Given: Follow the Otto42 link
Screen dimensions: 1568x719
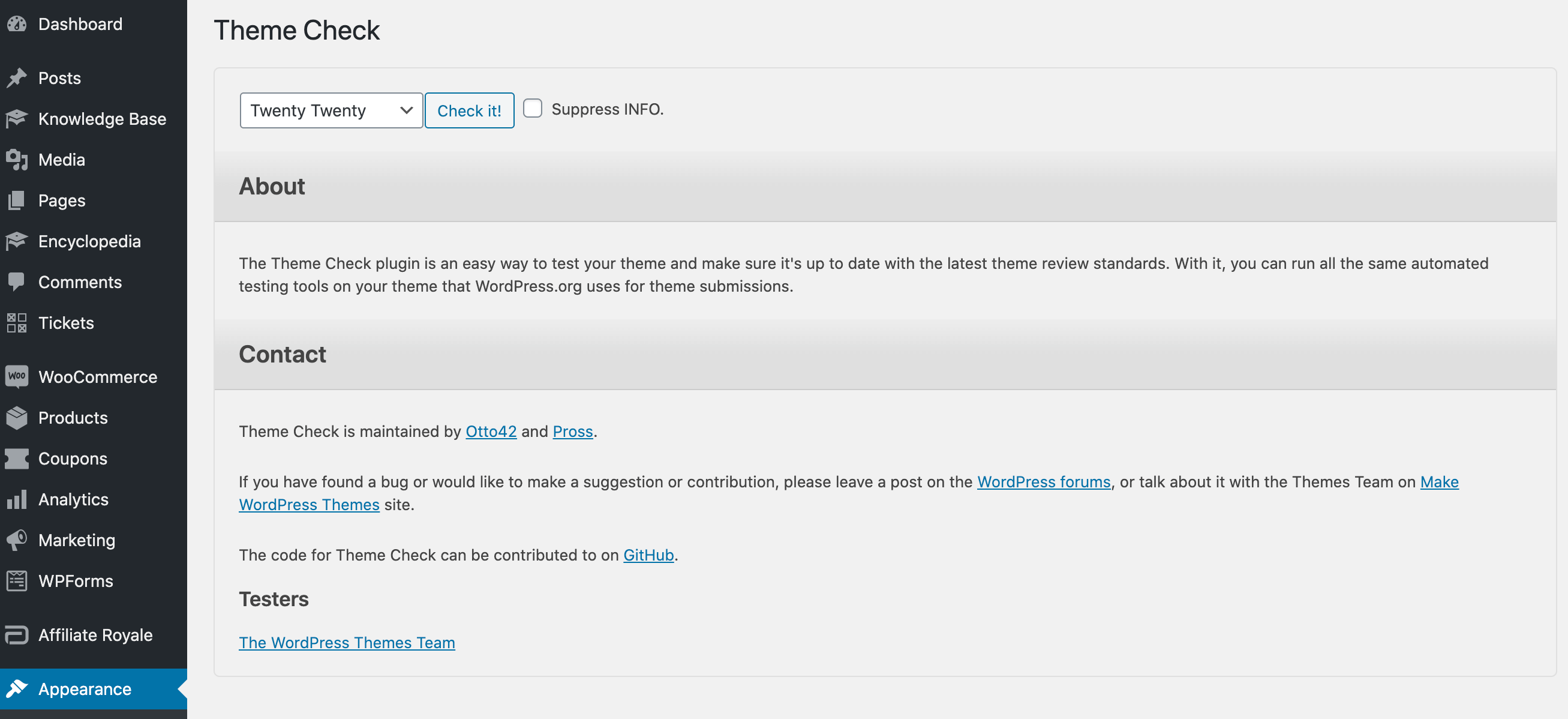Looking at the screenshot, I should (x=491, y=432).
